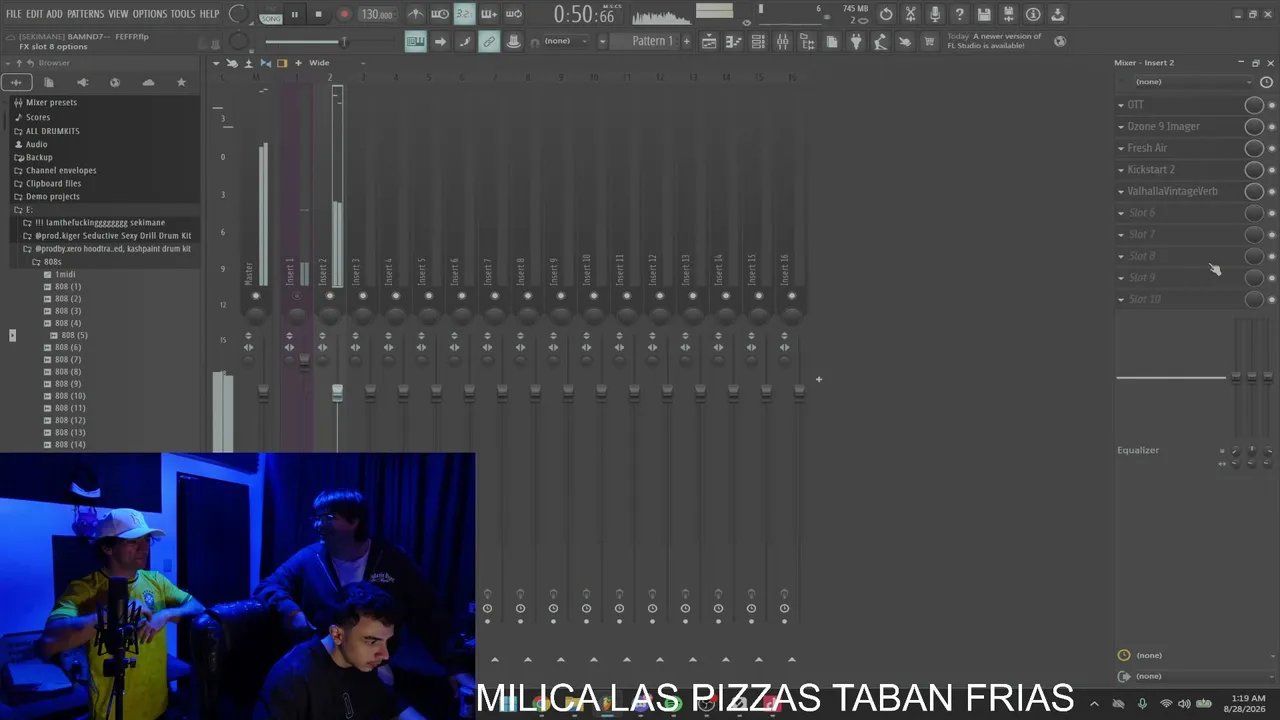Open the Playlist window icon

pyautogui.click(x=709, y=41)
